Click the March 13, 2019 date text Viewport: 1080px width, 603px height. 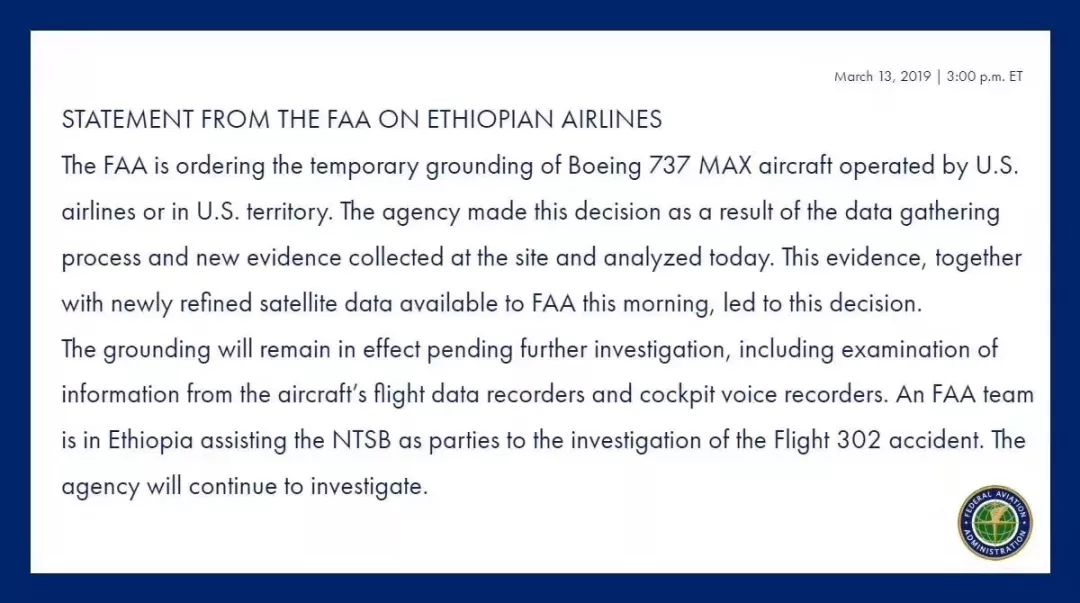click(x=882, y=76)
